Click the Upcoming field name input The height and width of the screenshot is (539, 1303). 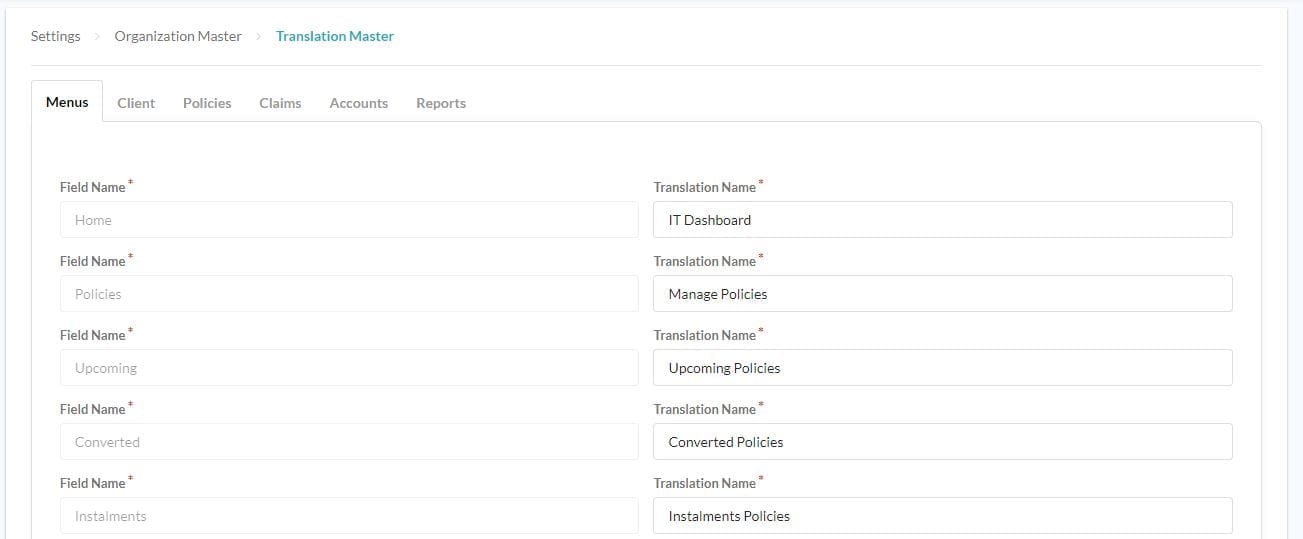[x=348, y=368]
